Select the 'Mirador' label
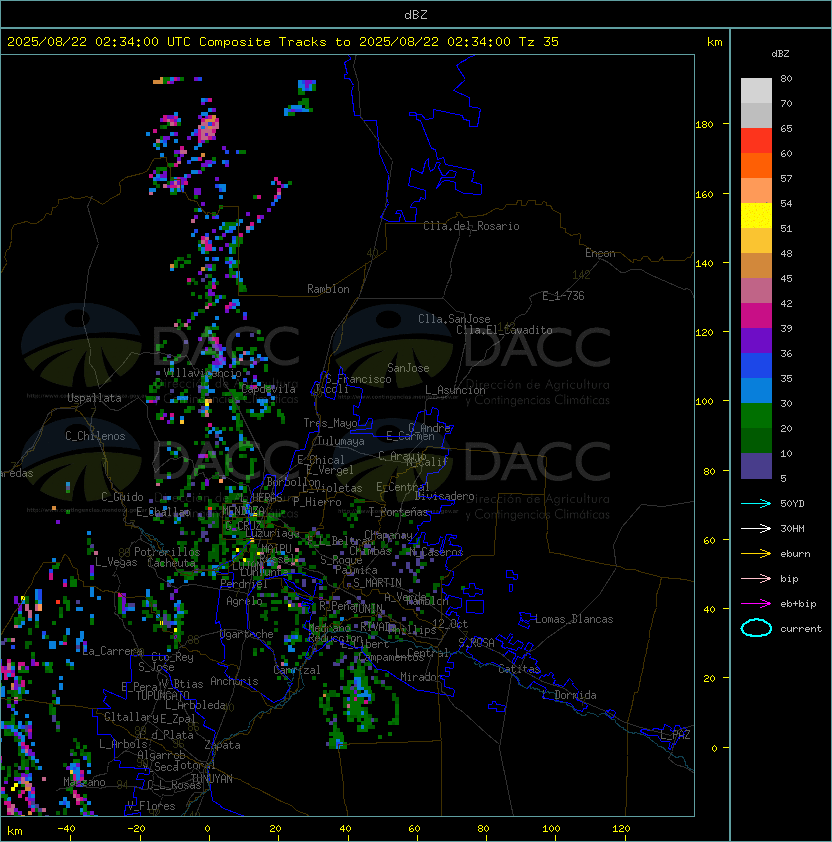832x842 pixels. point(422,677)
